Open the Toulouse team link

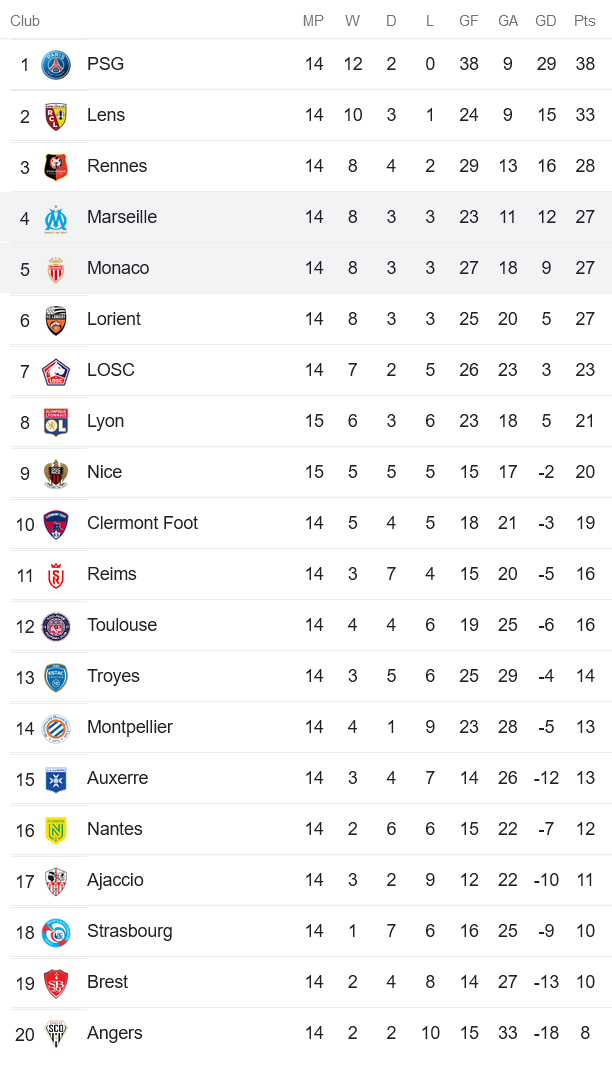(x=122, y=625)
